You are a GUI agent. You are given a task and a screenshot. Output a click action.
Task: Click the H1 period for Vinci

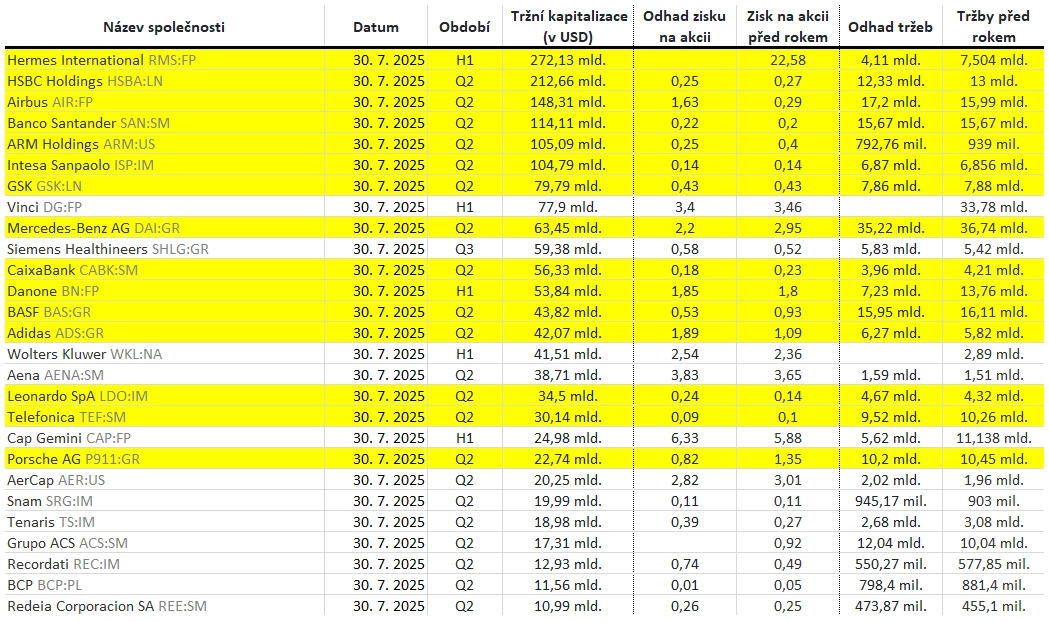click(464, 207)
